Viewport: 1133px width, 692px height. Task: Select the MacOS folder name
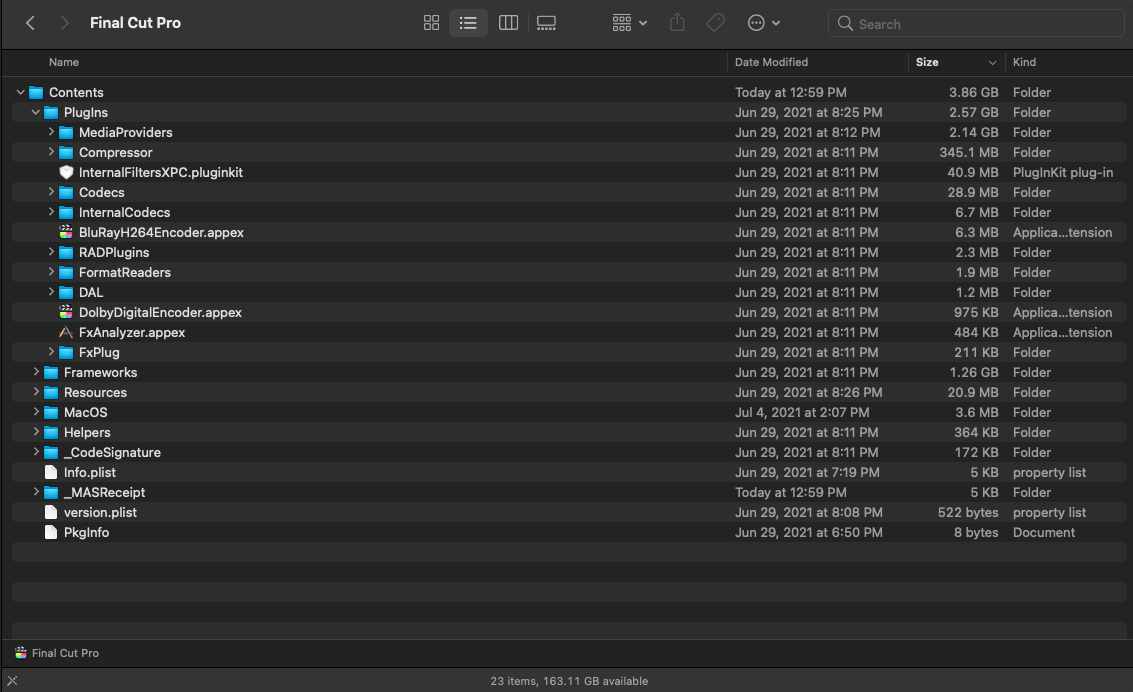85,412
